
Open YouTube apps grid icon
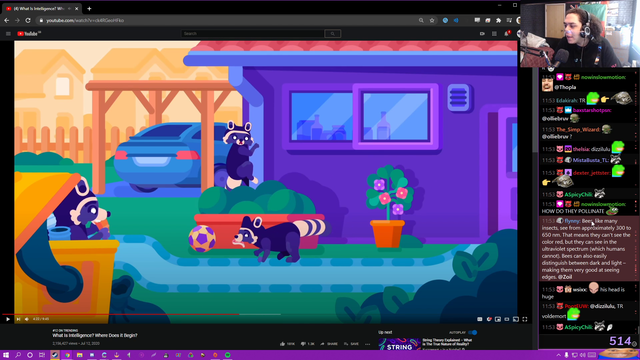click(494, 33)
